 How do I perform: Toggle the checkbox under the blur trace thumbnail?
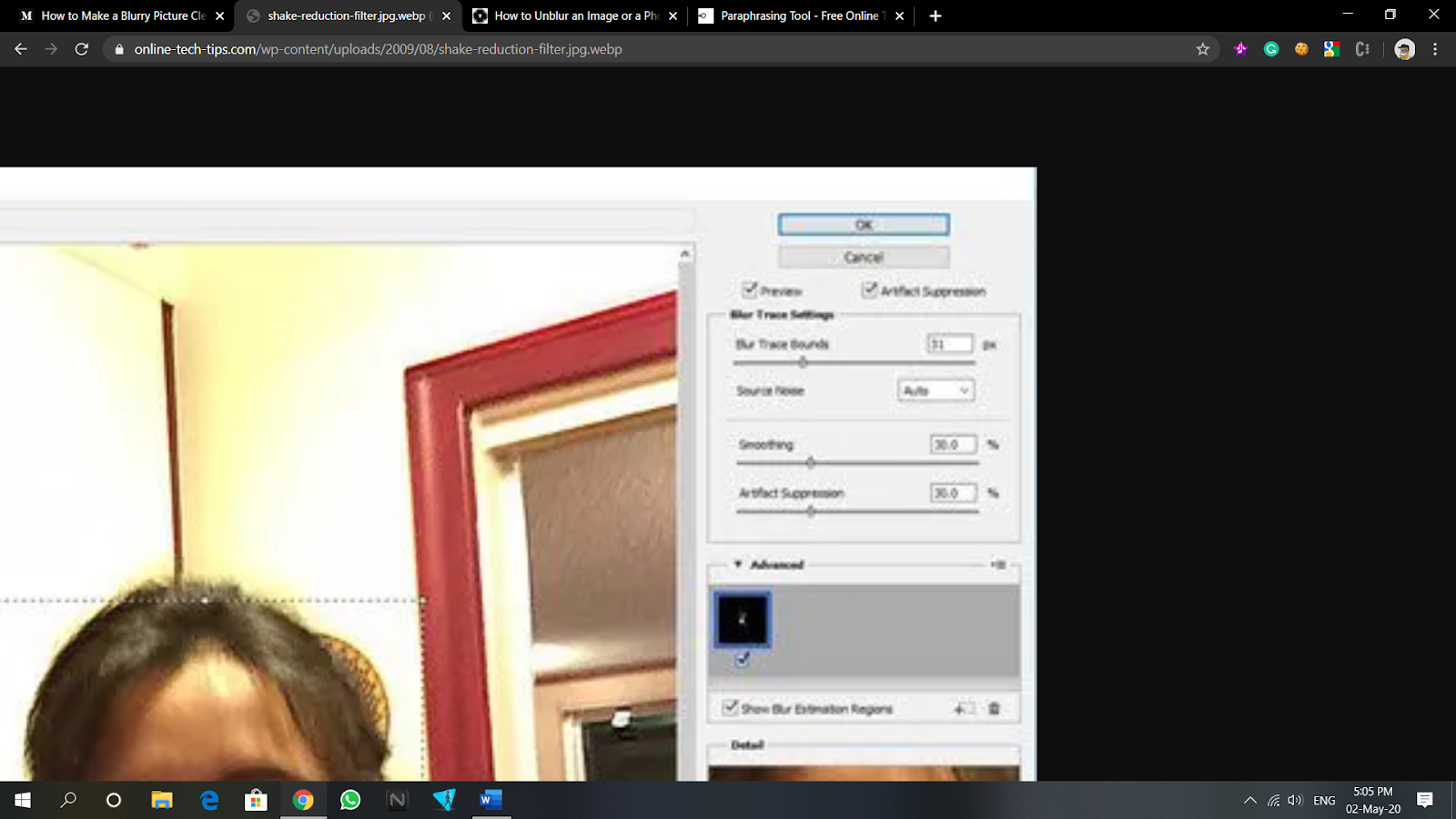tap(743, 659)
